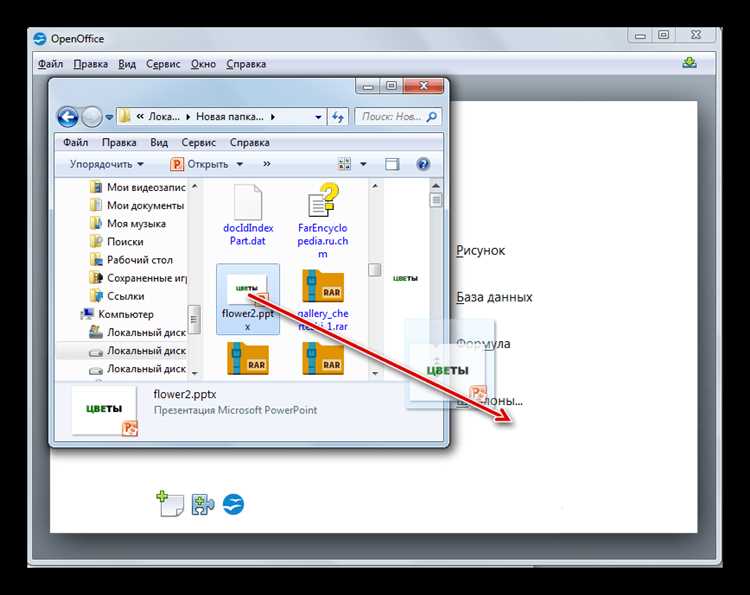
Task: Click up arrow of the navigation tree scrollbar
Action: pos(194,187)
